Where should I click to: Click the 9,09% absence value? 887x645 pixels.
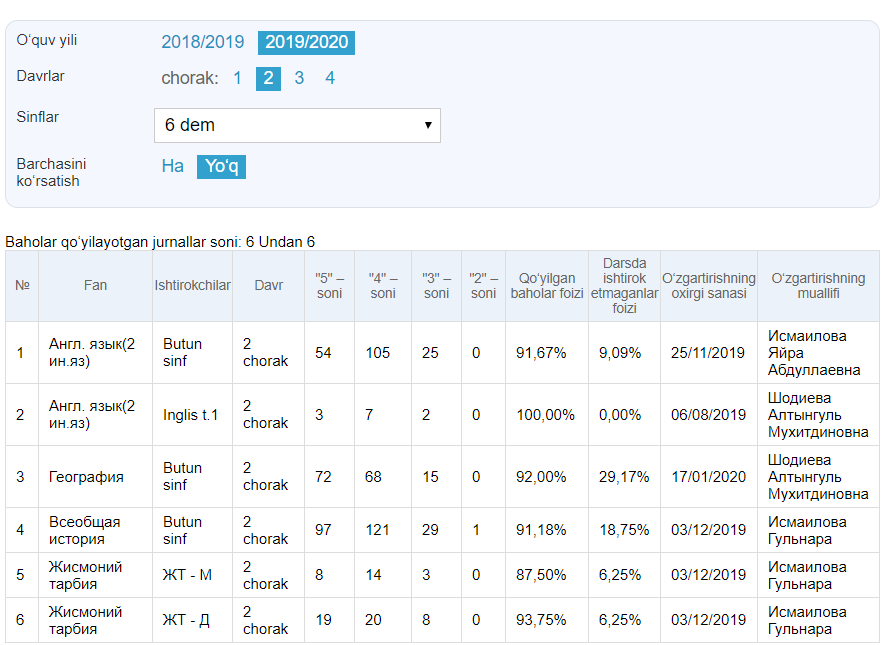(620, 353)
